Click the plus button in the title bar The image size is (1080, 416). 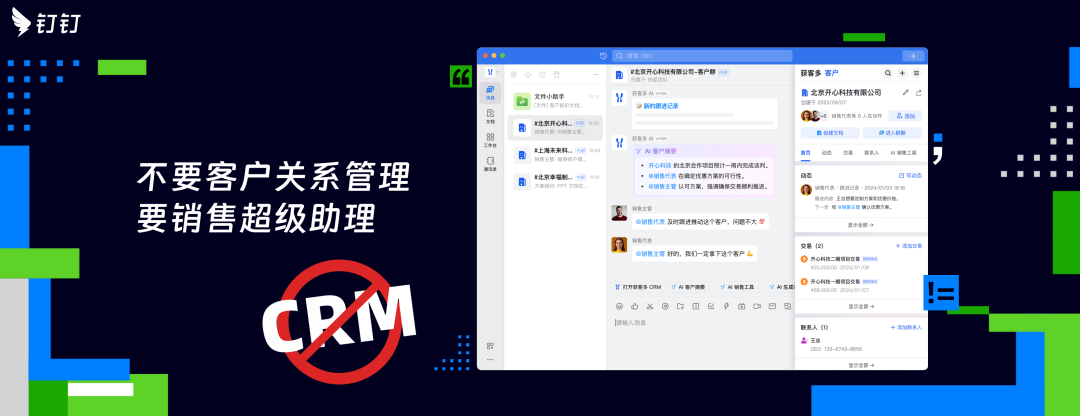[913, 56]
